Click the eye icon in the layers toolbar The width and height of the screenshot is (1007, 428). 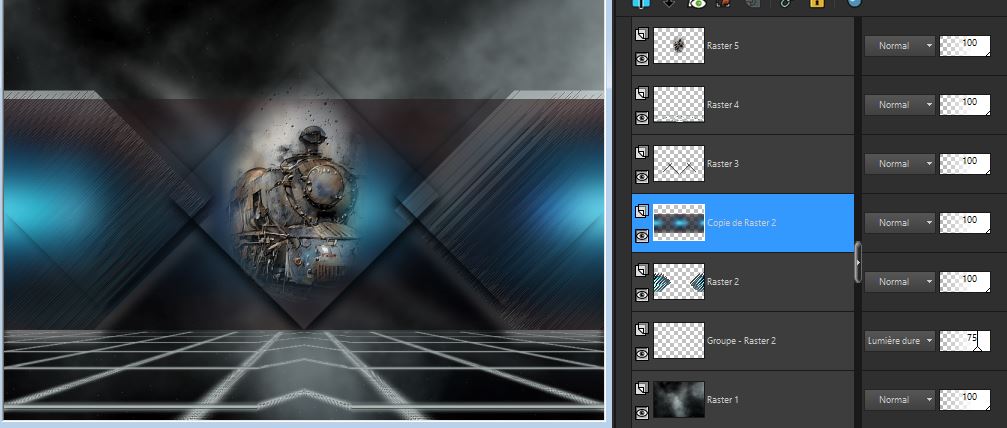pyautogui.click(x=697, y=3)
